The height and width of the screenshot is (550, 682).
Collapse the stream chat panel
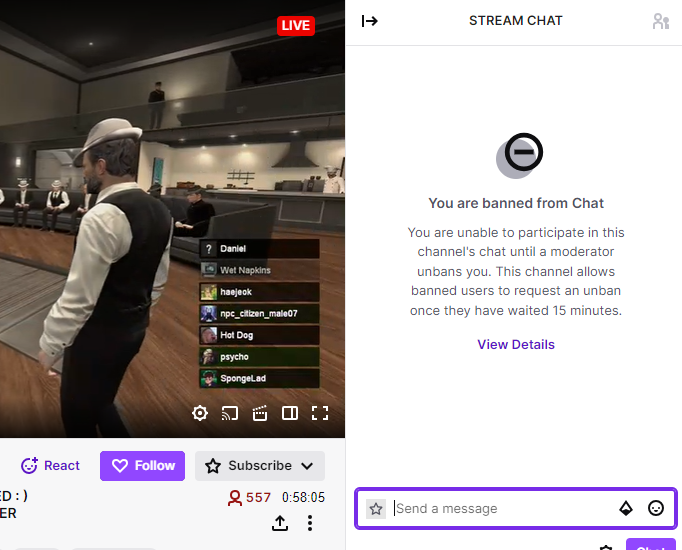369,21
